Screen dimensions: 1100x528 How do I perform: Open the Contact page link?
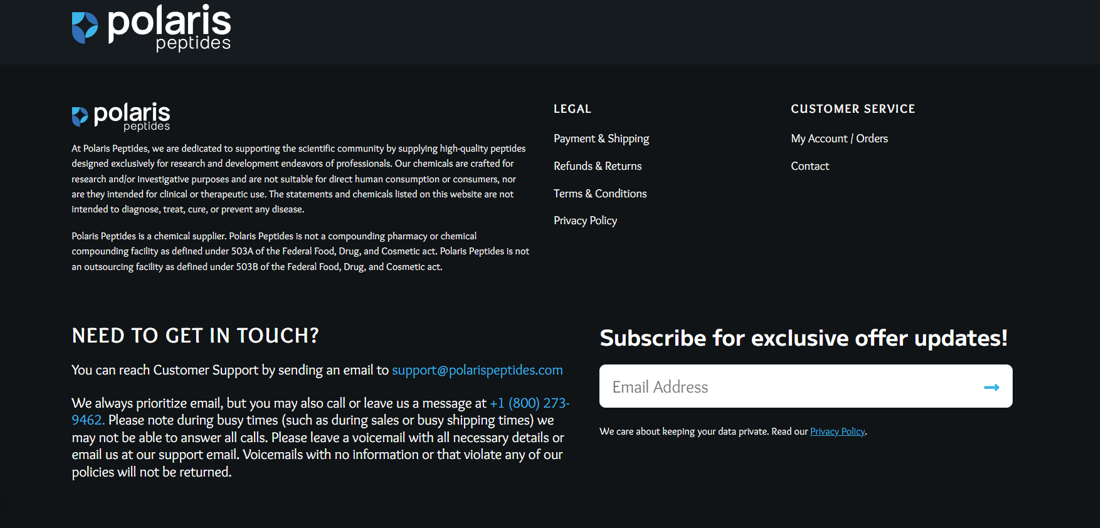(x=810, y=166)
